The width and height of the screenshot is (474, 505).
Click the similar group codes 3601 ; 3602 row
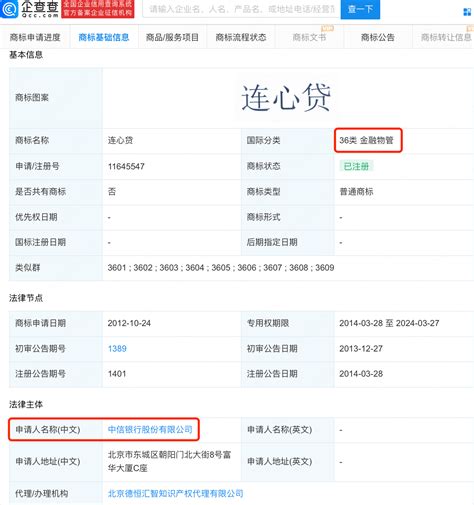click(x=221, y=268)
